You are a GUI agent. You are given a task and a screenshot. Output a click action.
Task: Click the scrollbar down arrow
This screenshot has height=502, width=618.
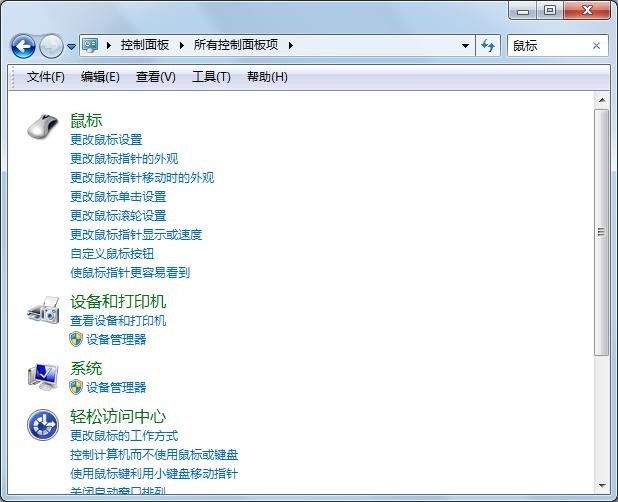coord(602,485)
